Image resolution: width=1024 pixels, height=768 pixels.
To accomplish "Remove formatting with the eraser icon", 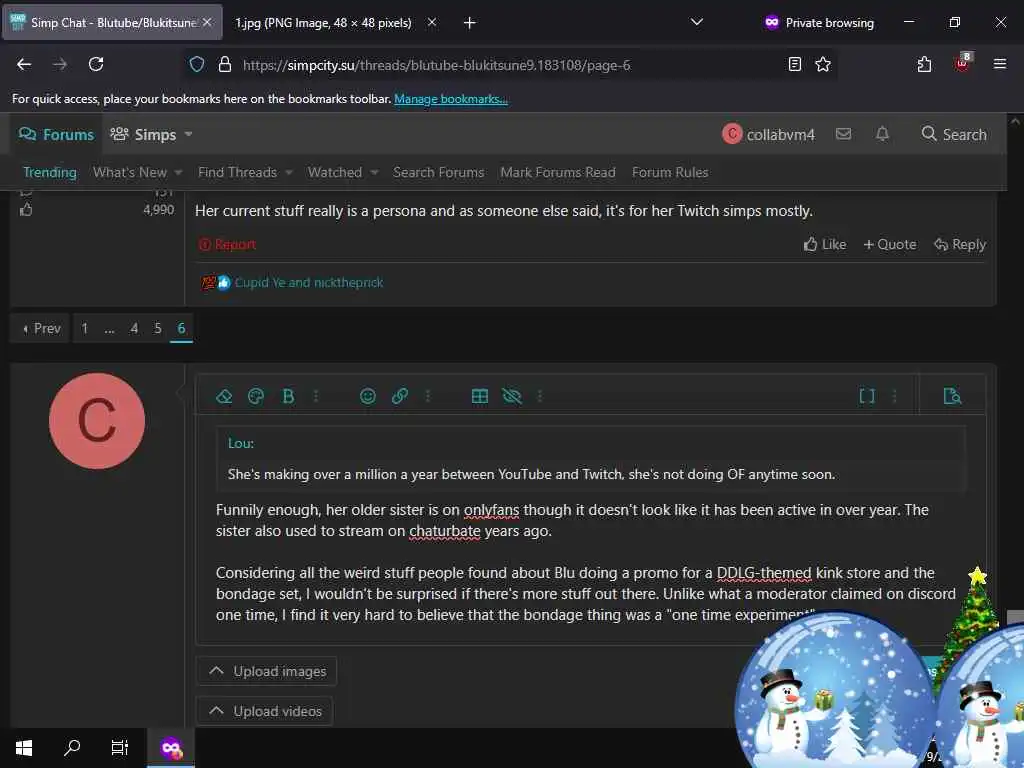I will click(x=224, y=396).
